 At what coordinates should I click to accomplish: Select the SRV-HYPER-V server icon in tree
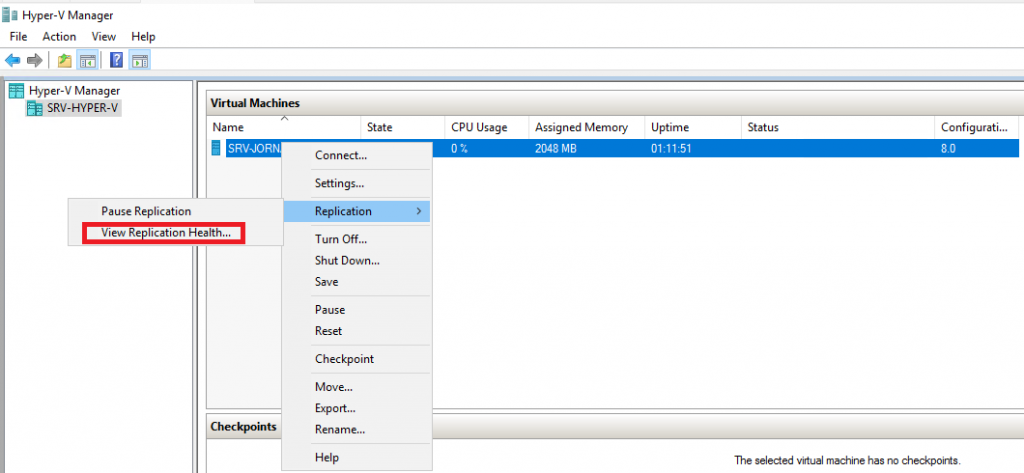tap(36, 108)
